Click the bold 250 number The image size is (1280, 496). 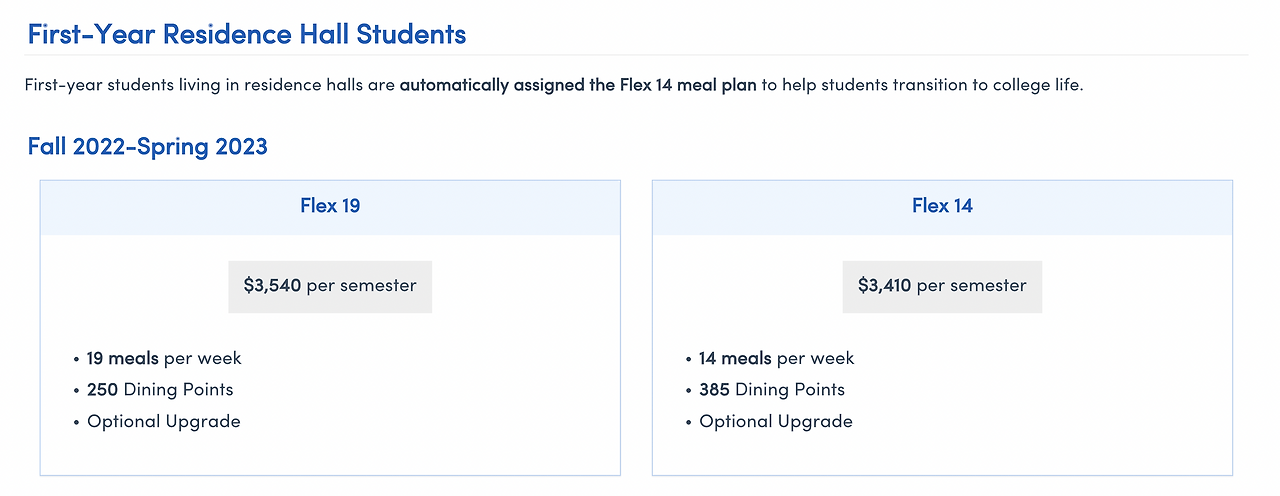click(x=103, y=390)
